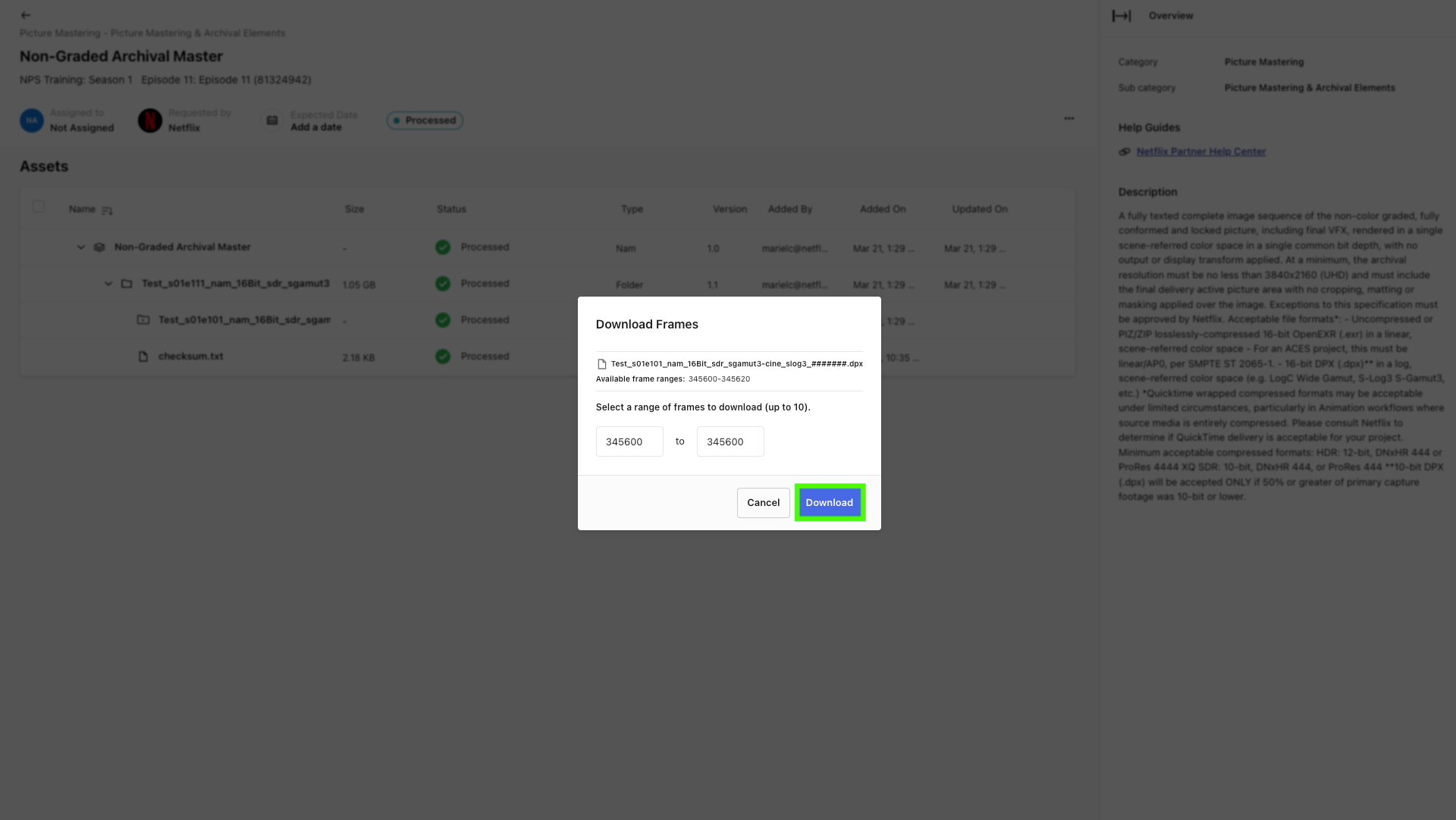
Task: Click the Netflix logo under Requested by
Action: pyautogui.click(x=150, y=120)
